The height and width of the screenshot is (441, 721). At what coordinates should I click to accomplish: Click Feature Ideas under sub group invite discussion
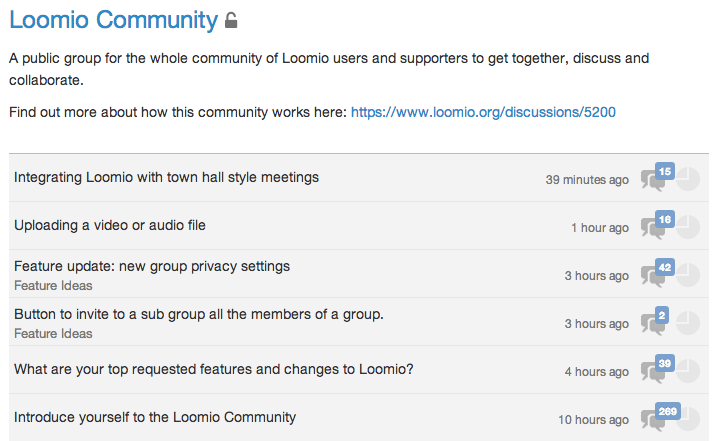(x=53, y=333)
